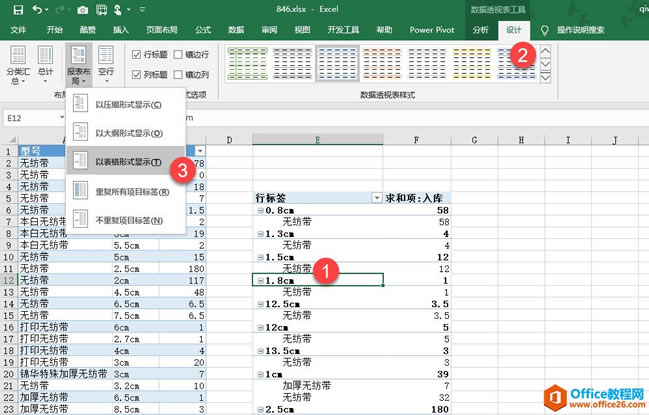Toggle the 行标题 row headers checkbox

click(x=136, y=54)
